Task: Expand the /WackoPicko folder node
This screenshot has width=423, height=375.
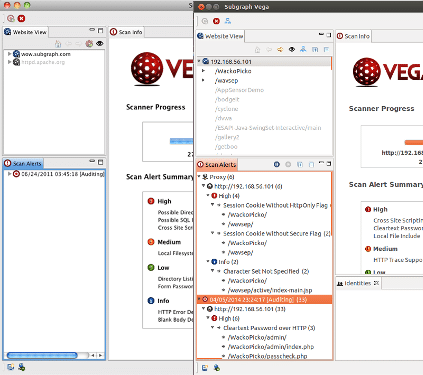Action: 203,71
